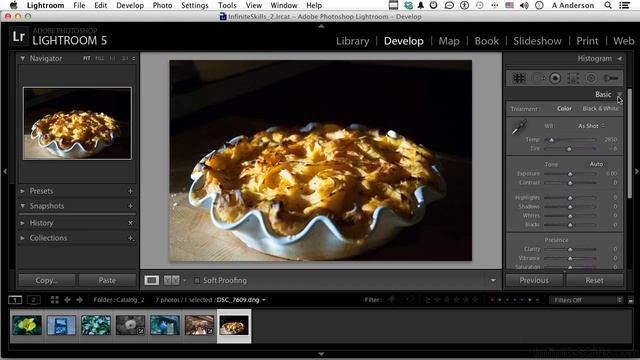The width and height of the screenshot is (640, 360).
Task: Add a new snapshot with plus icon
Action: pyautogui.click(x=131, y=206)
